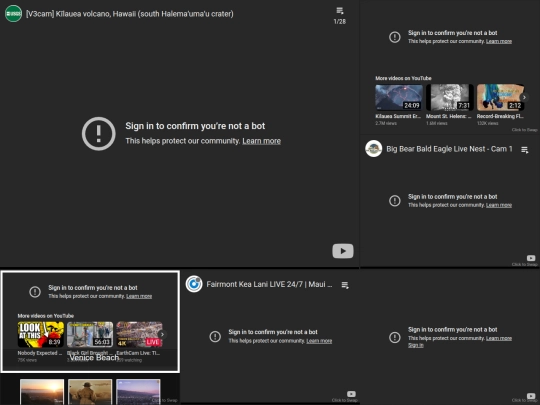This screenshot has width=540, height=405.
Task: Click Learn more in bottom-right player
Action: 499,338
